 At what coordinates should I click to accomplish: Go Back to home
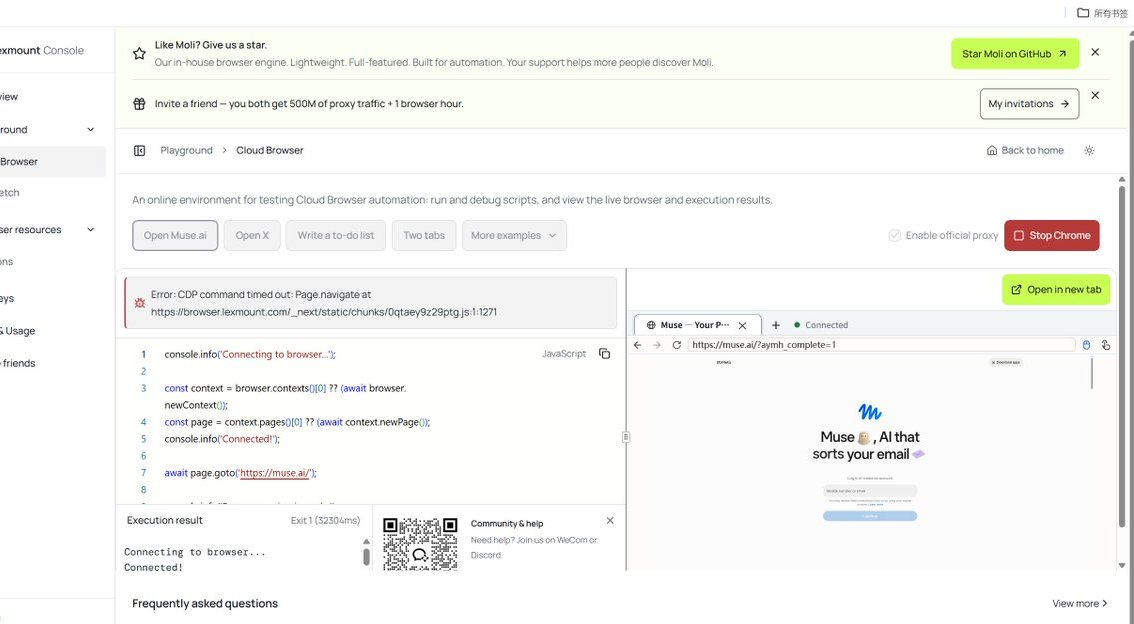click(x=1025, y=150)
